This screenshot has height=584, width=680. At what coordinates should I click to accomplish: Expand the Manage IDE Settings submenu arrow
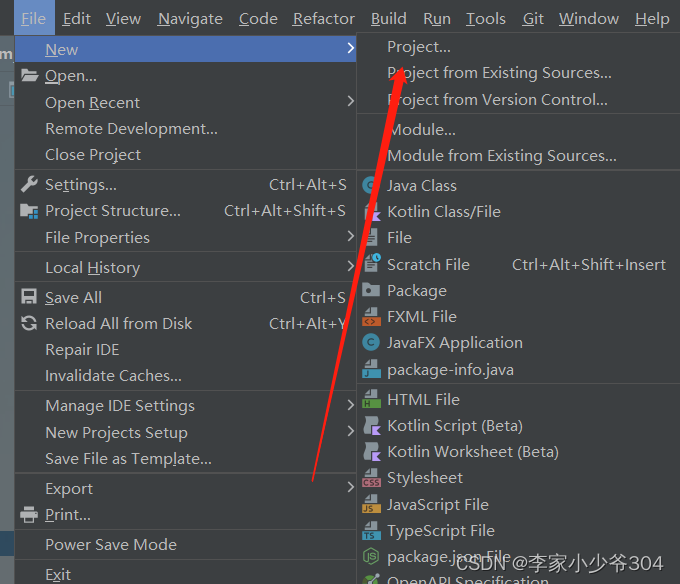(x=350, y=405)
